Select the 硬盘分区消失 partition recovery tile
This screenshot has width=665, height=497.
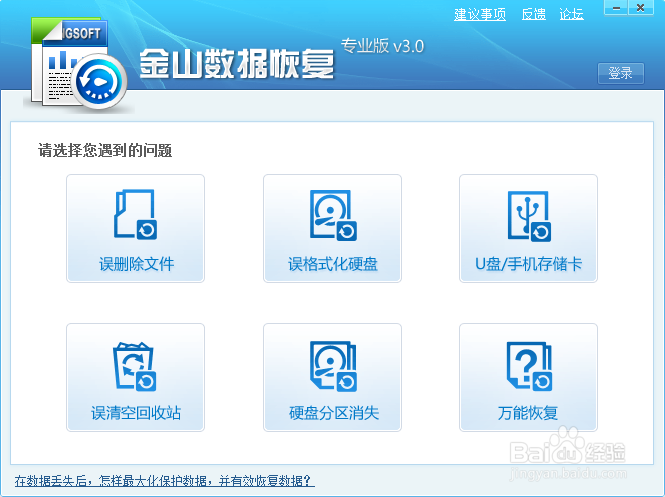pos(332,377)
